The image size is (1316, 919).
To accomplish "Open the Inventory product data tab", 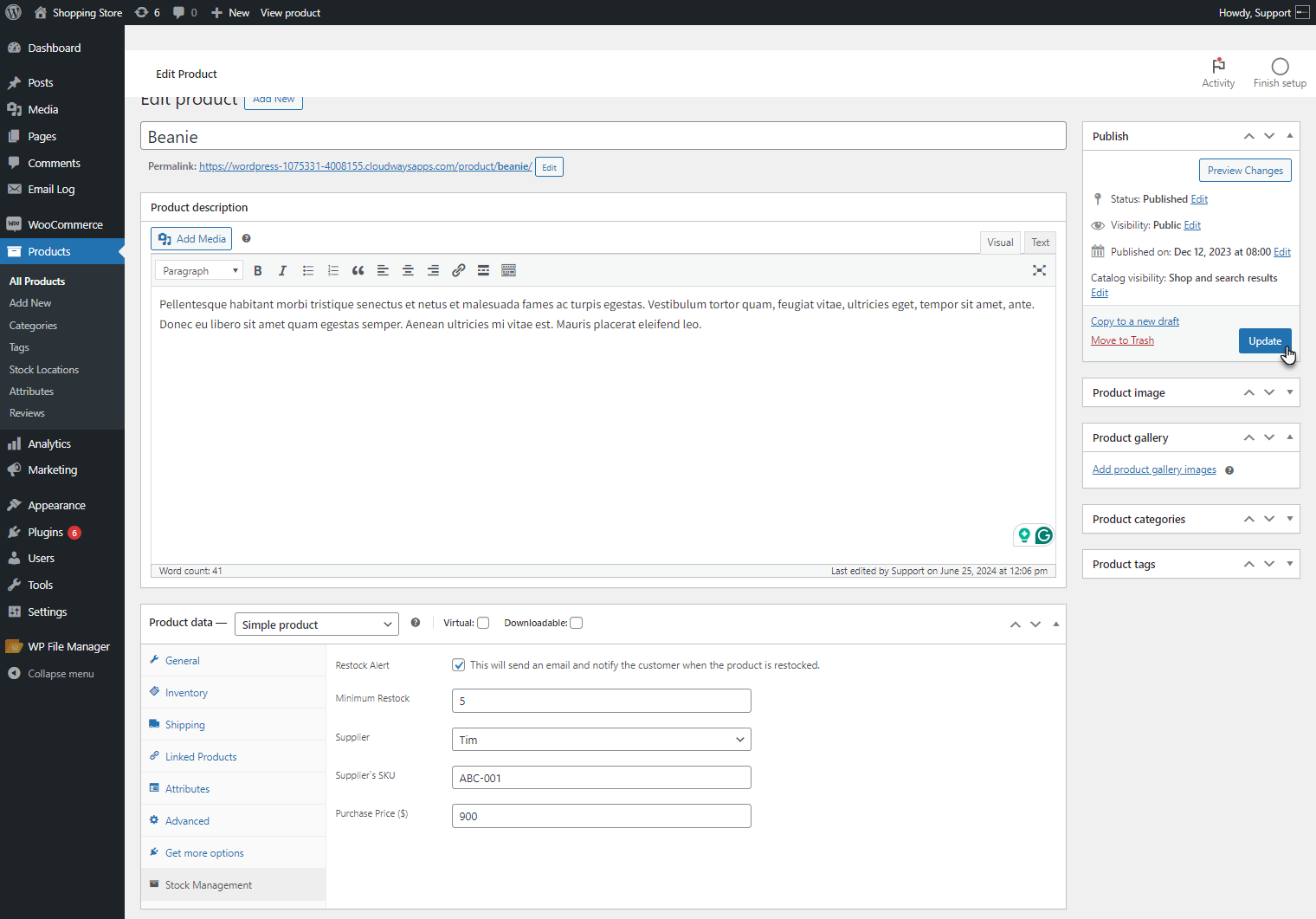I will (186, 693).
